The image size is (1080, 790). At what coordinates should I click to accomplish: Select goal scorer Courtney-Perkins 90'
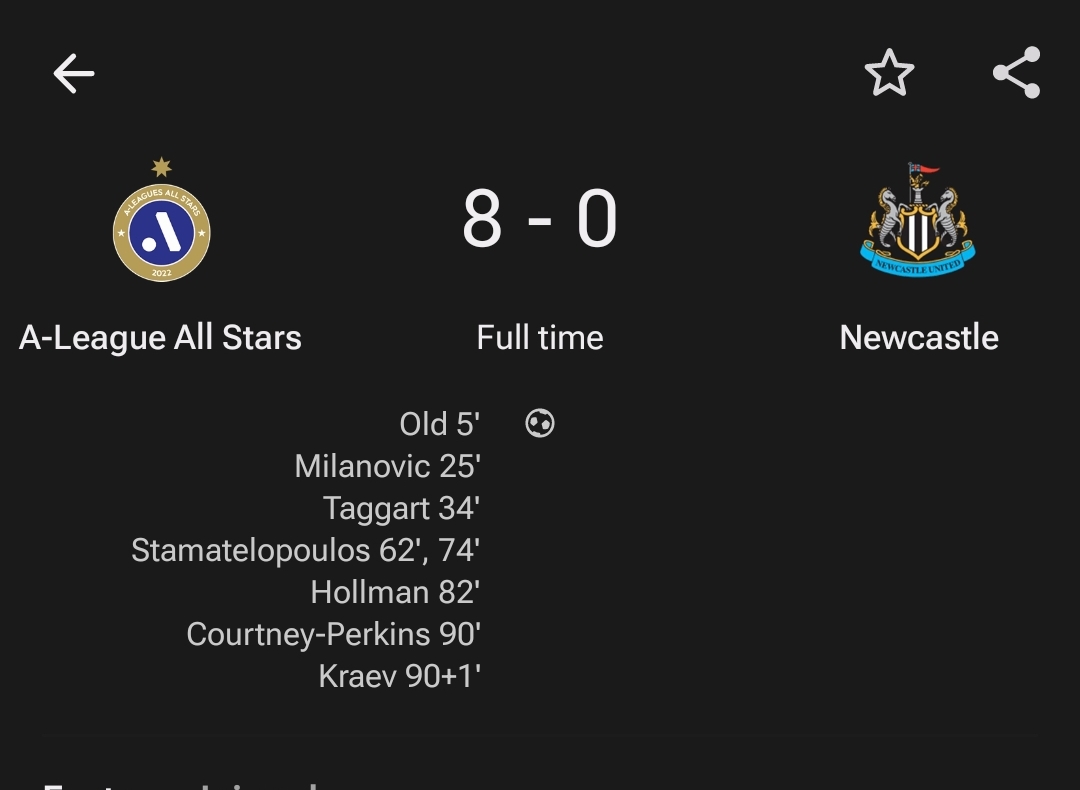pos(333,634)
